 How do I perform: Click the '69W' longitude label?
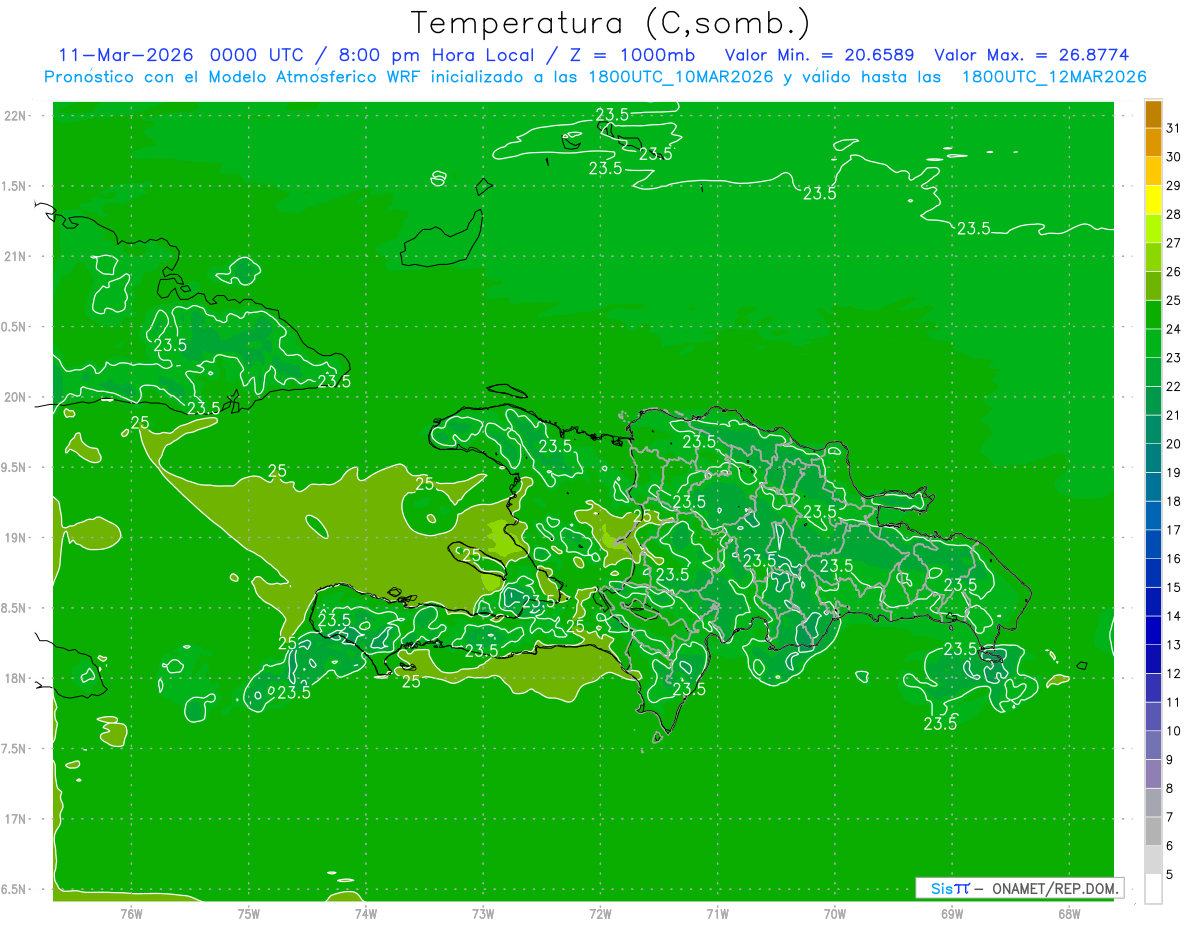(952, 914)
